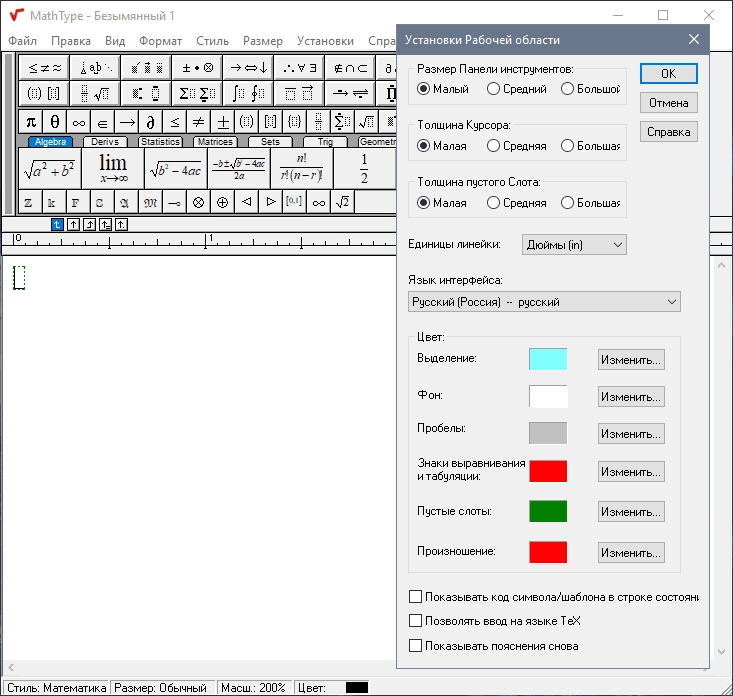
Task: Open the integral templates palette
Action: pyautogui.click(x=249, y=94)
